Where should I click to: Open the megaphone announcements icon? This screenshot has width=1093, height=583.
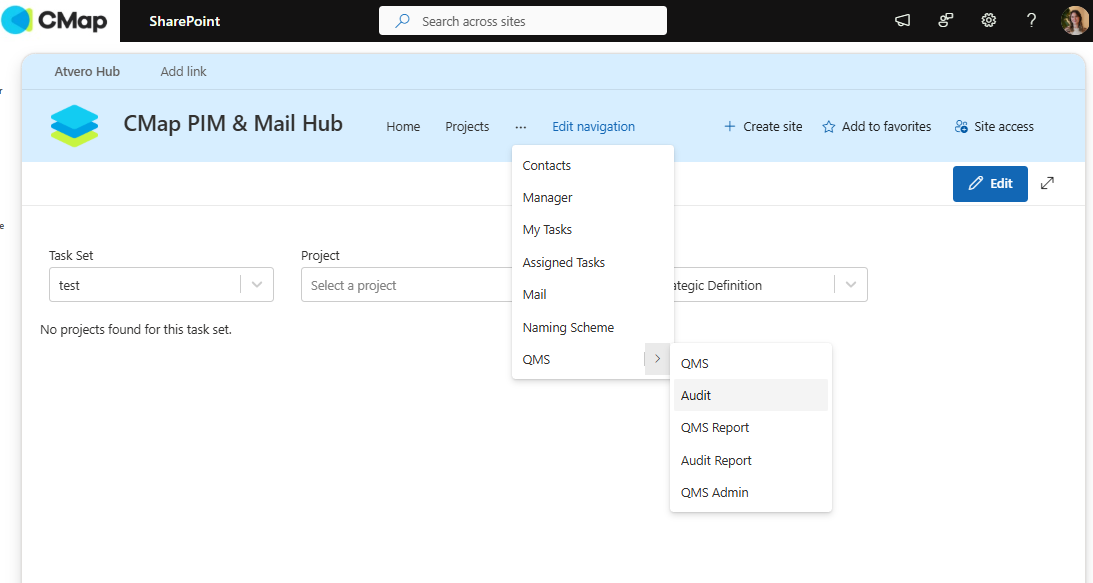pos(903,20)
